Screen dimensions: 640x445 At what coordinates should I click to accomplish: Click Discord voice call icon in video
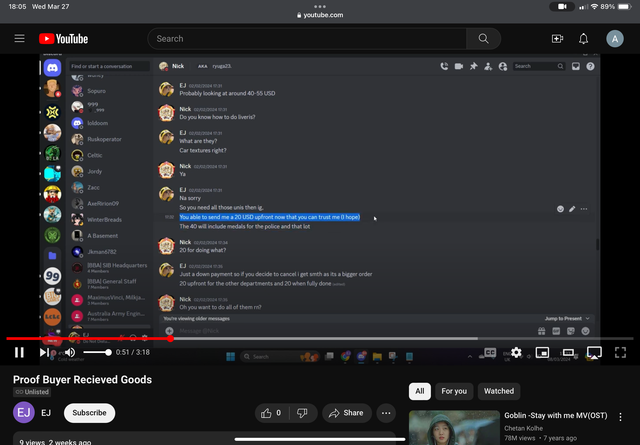tap(444, 66)
